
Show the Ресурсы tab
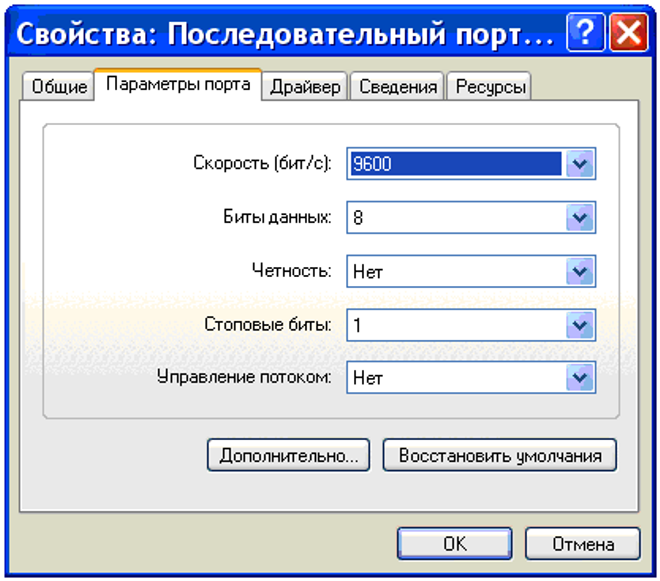[490, 87]
